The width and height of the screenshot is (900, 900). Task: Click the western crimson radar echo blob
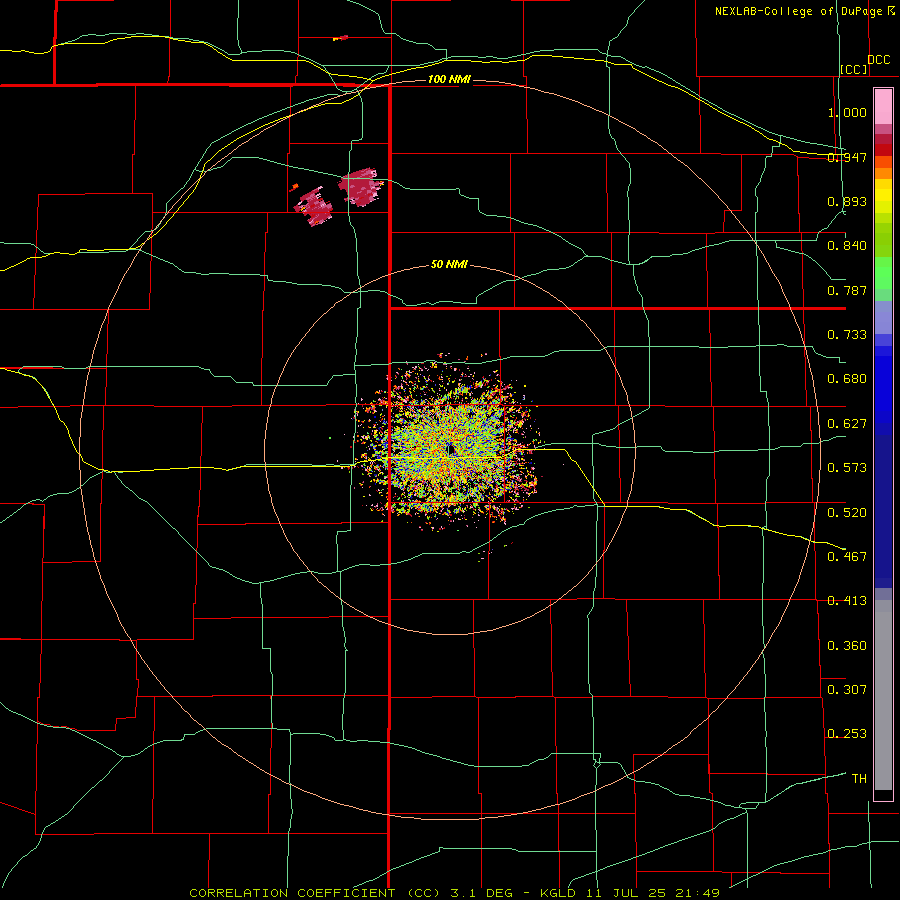pyautogui.click(x=314, y=207)
